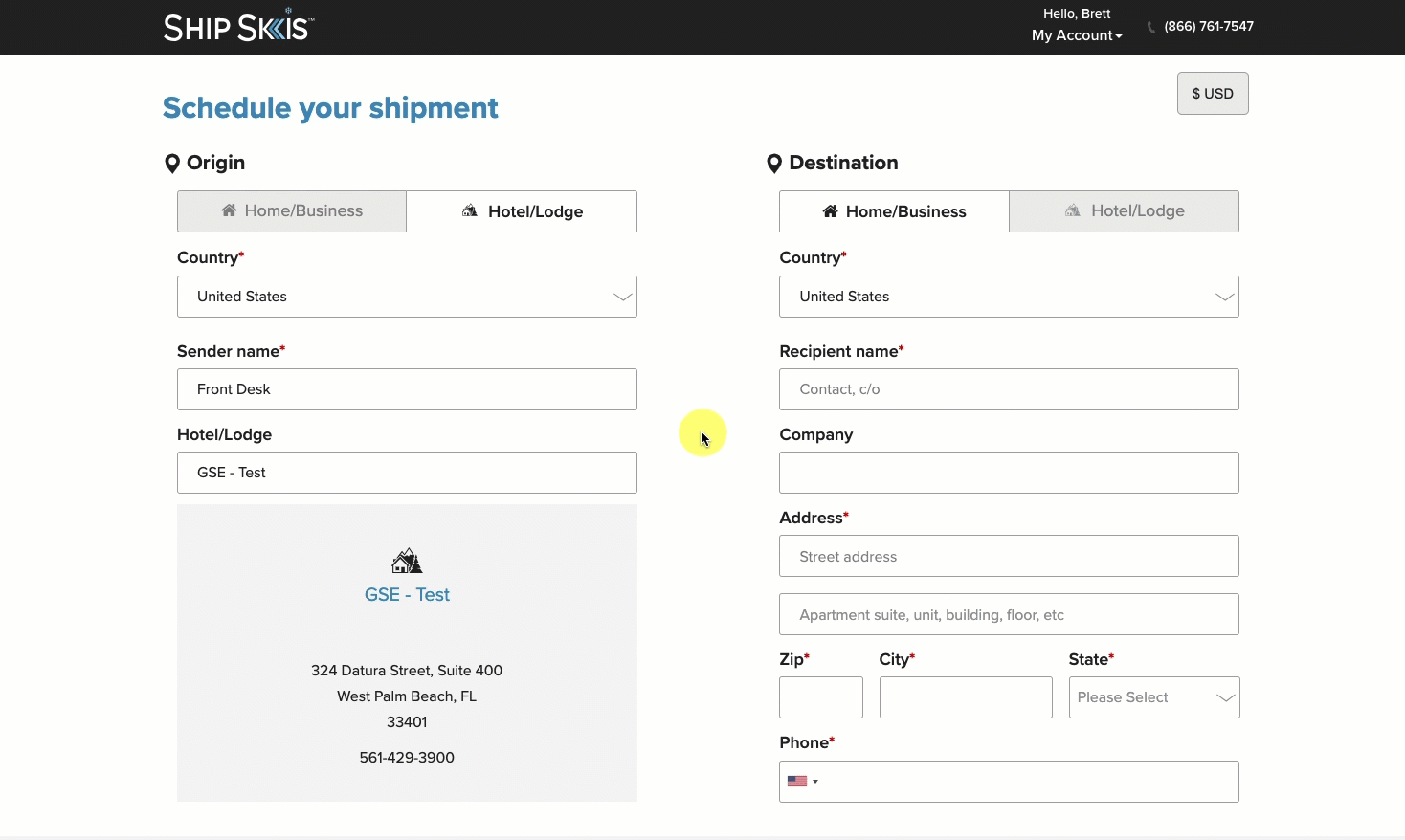Call the (866) 761-7547 phone link

click(1209, 27)
